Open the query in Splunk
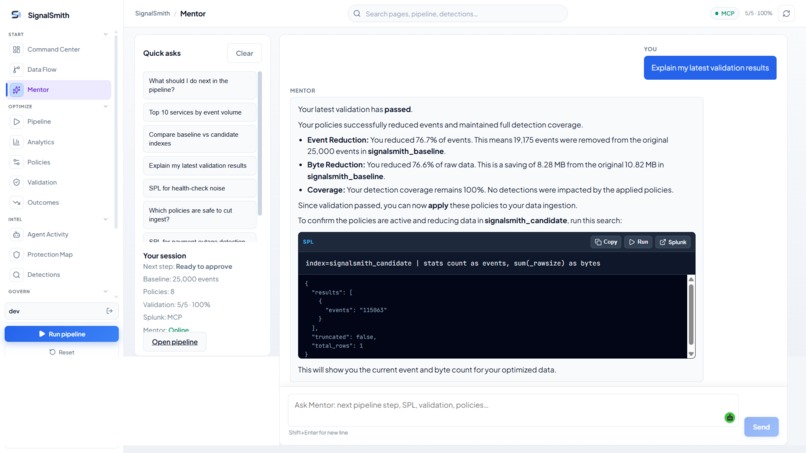The height and width of the screenshot is (453, 806). click(x=673, y=242)
